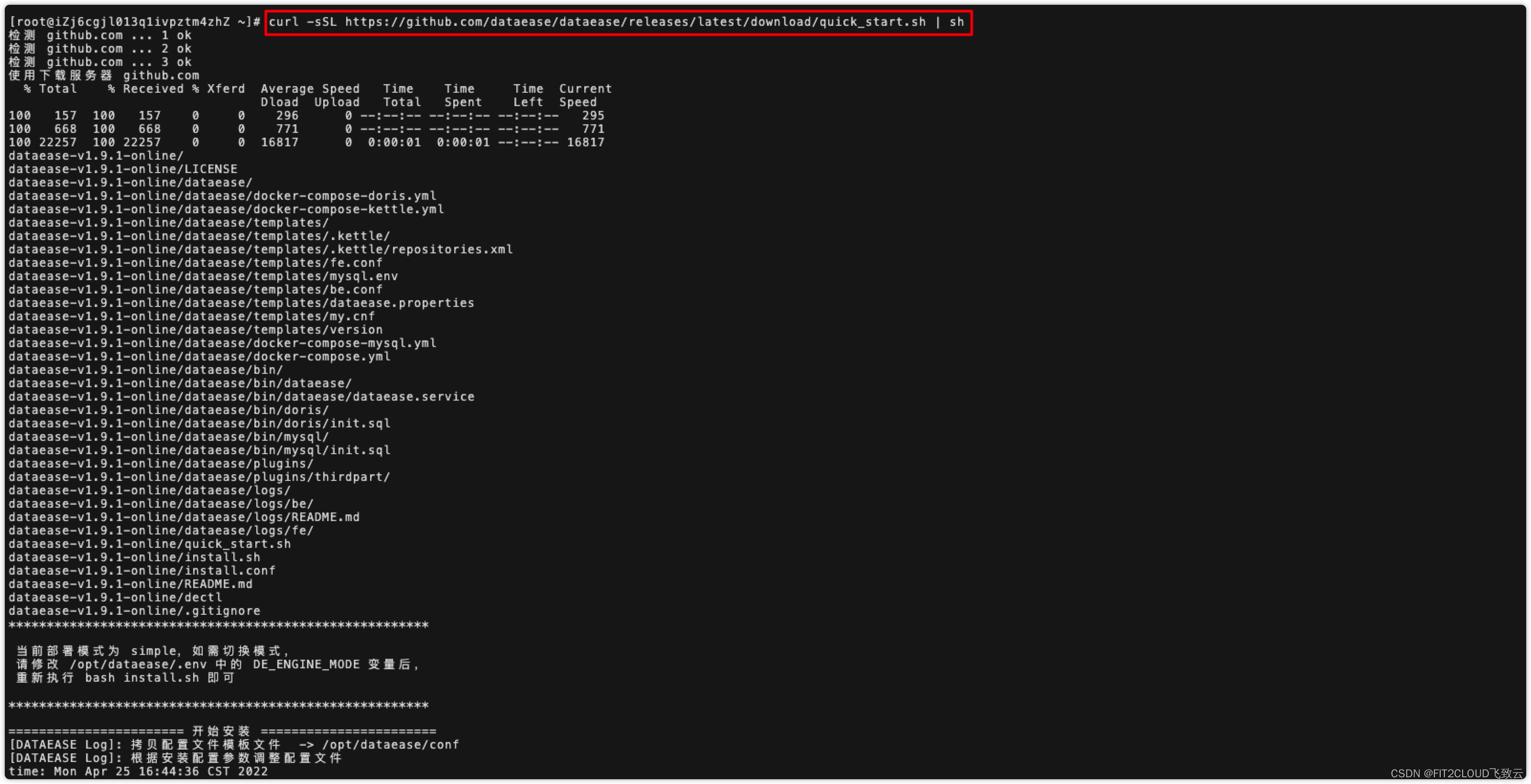Click the docker-compose-mysql.yml path
This screenshot has height=784, width=1531.
pyautogui.click(x=222, y=343)
